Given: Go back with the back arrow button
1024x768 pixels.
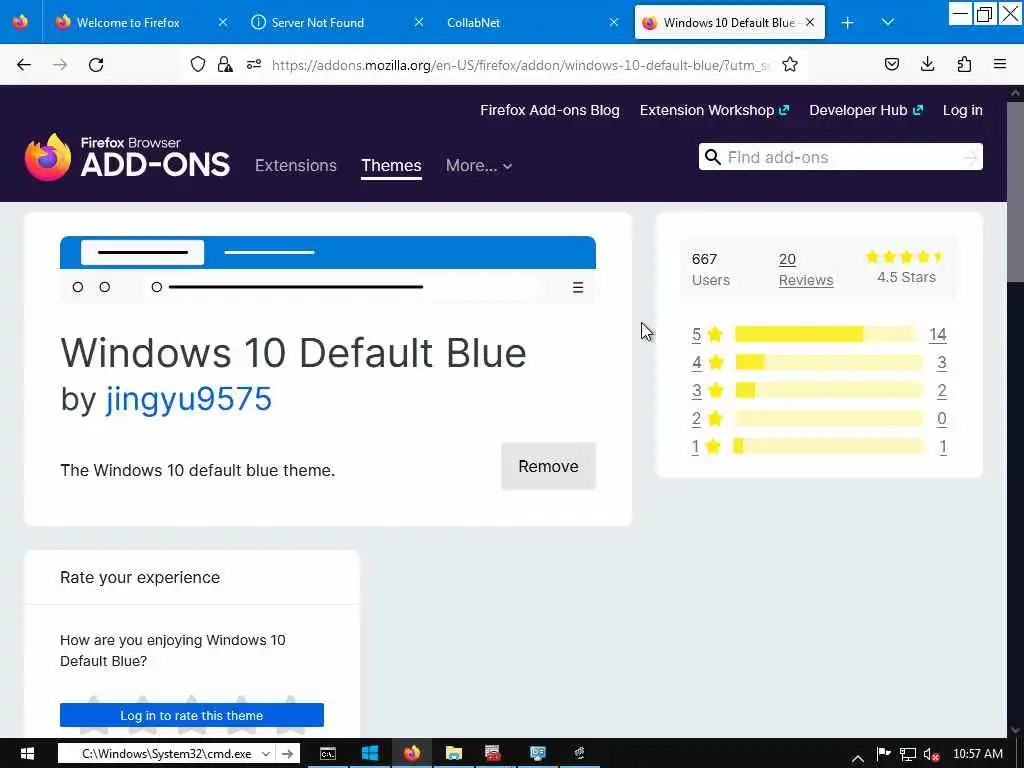Looking at the screenshot, I should pyautogui.click(x=24, y=64).
